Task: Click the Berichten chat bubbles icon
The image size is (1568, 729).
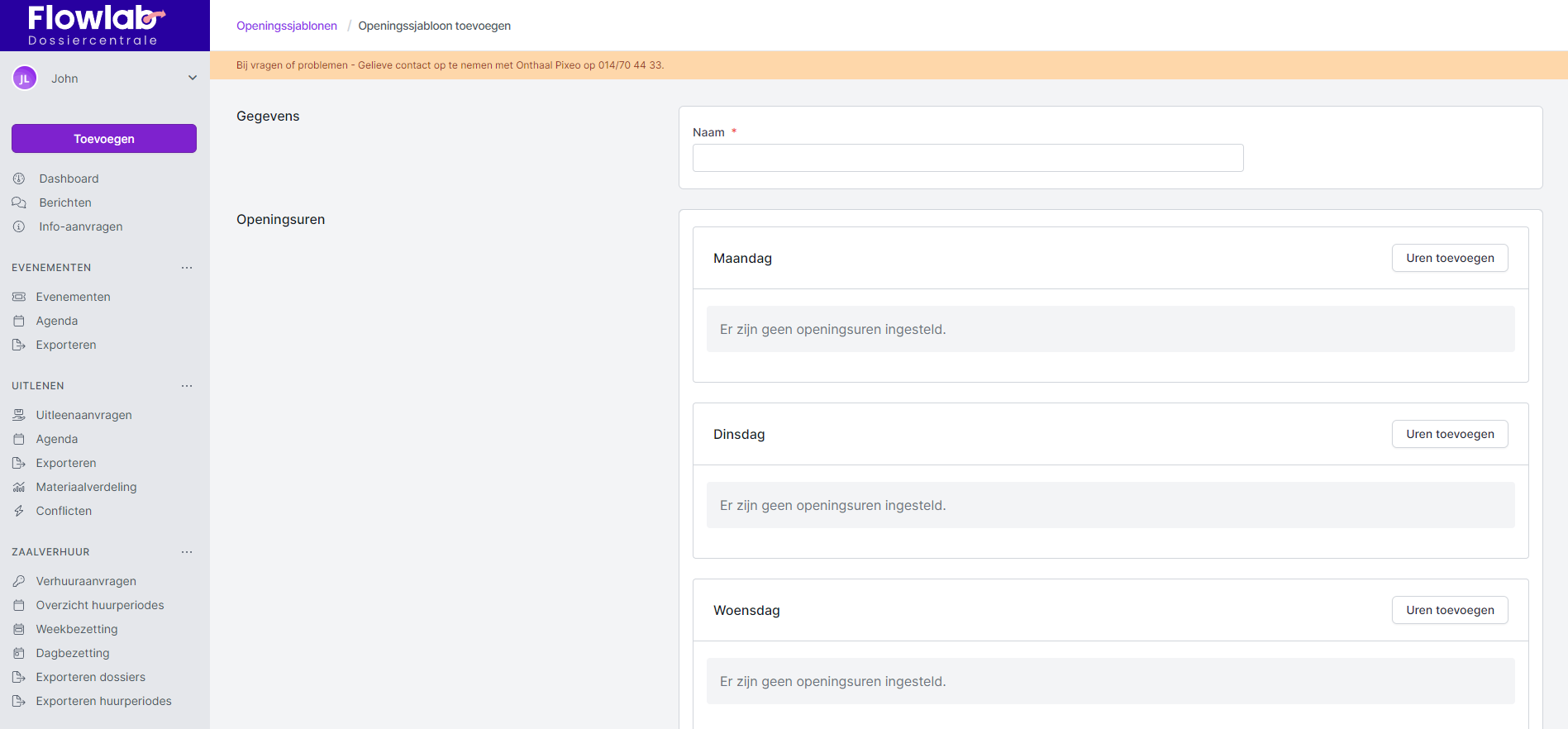Action: 19,202
